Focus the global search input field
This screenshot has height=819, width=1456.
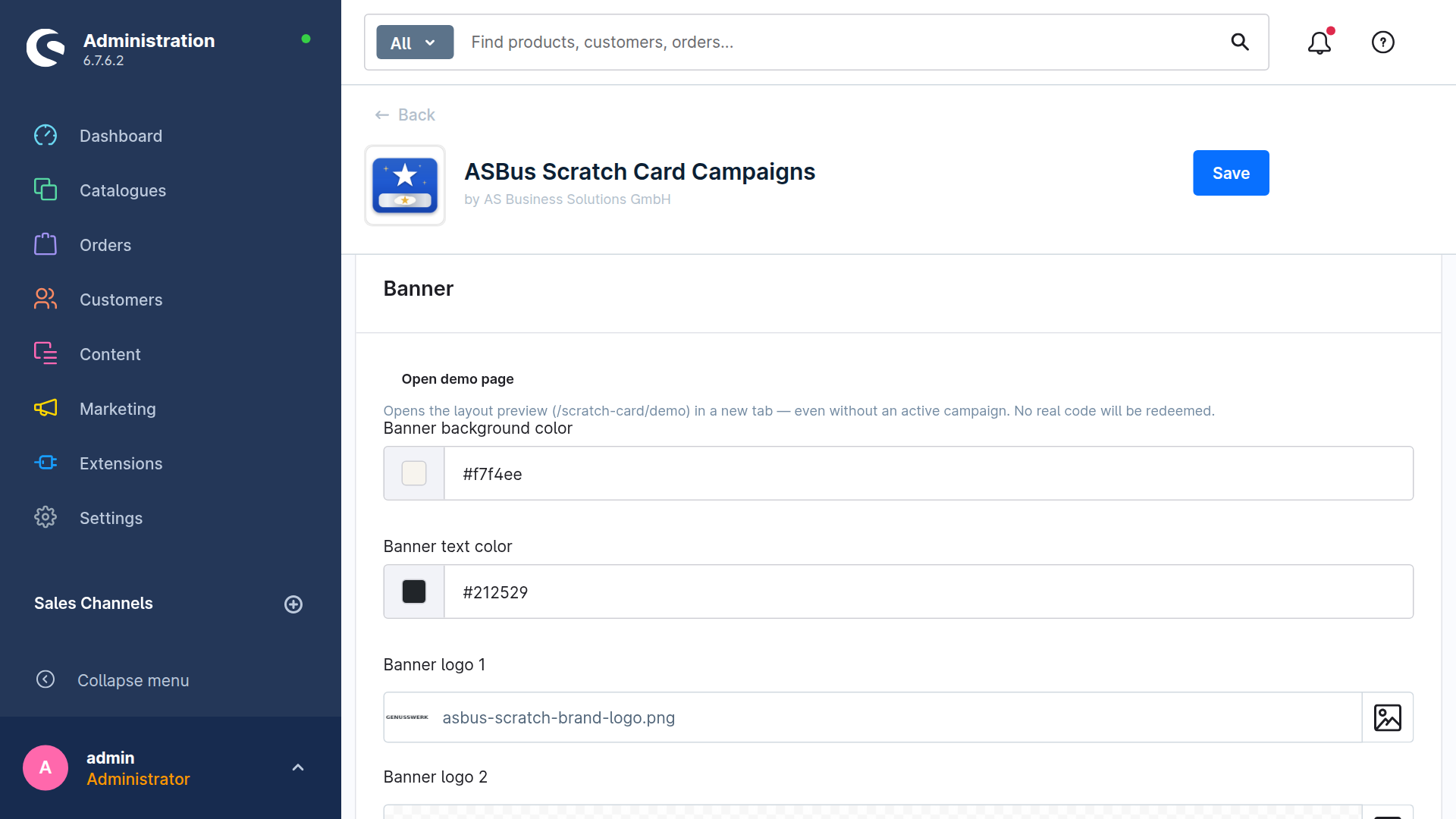click(x=842, y=42)
